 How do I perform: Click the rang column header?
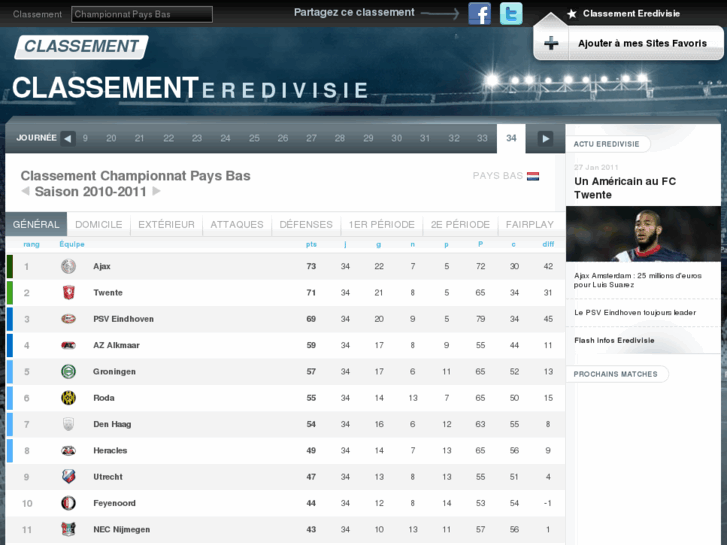[x=32, y=244]
